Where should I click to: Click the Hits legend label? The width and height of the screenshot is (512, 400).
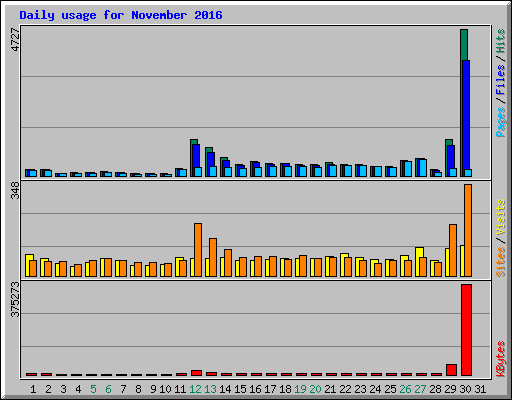(x=500, y=41)
